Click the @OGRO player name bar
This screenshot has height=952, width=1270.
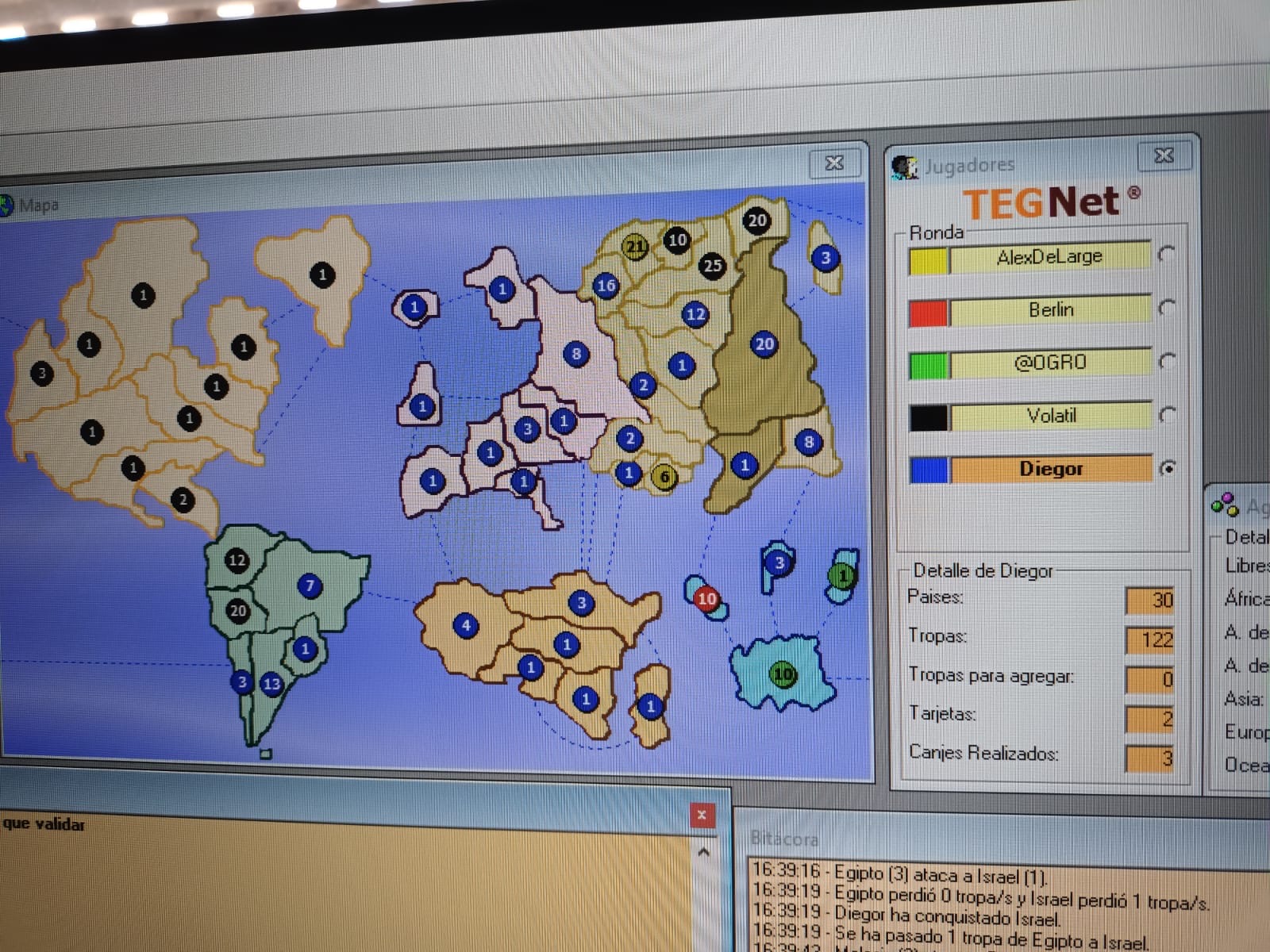[1050, 363]
